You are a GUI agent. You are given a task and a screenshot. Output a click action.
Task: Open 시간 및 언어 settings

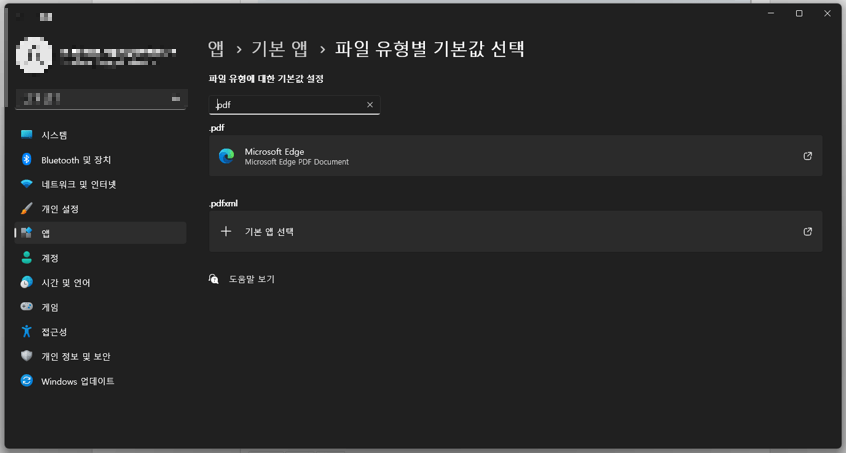pyautogui.click(x=100, y=283)
